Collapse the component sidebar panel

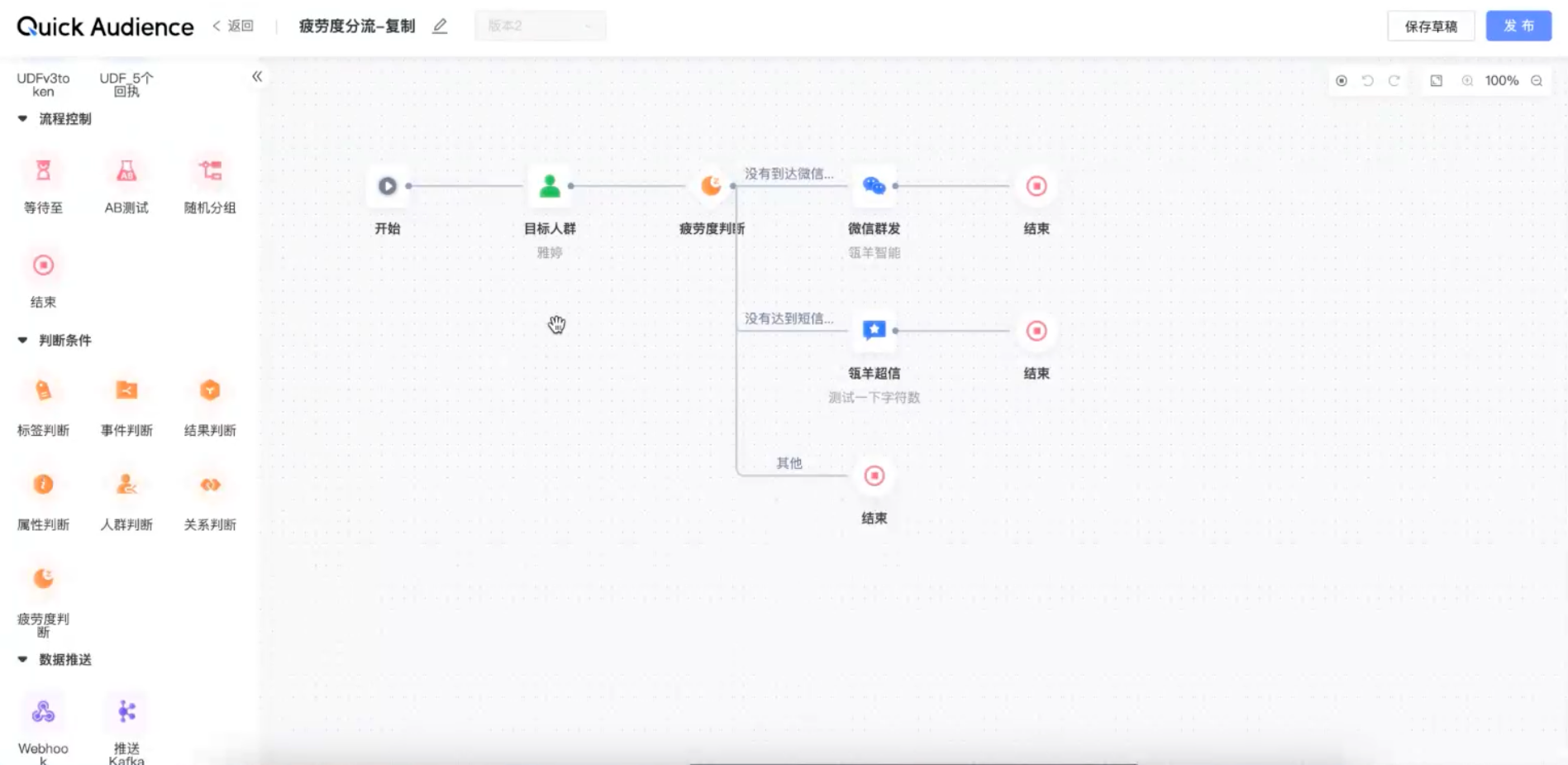257,77
